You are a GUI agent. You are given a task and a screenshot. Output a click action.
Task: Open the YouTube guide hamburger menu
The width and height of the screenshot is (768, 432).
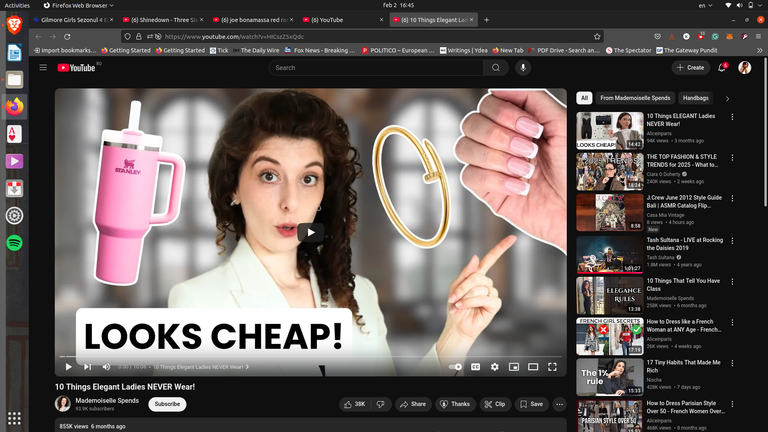tap(43, 68)
